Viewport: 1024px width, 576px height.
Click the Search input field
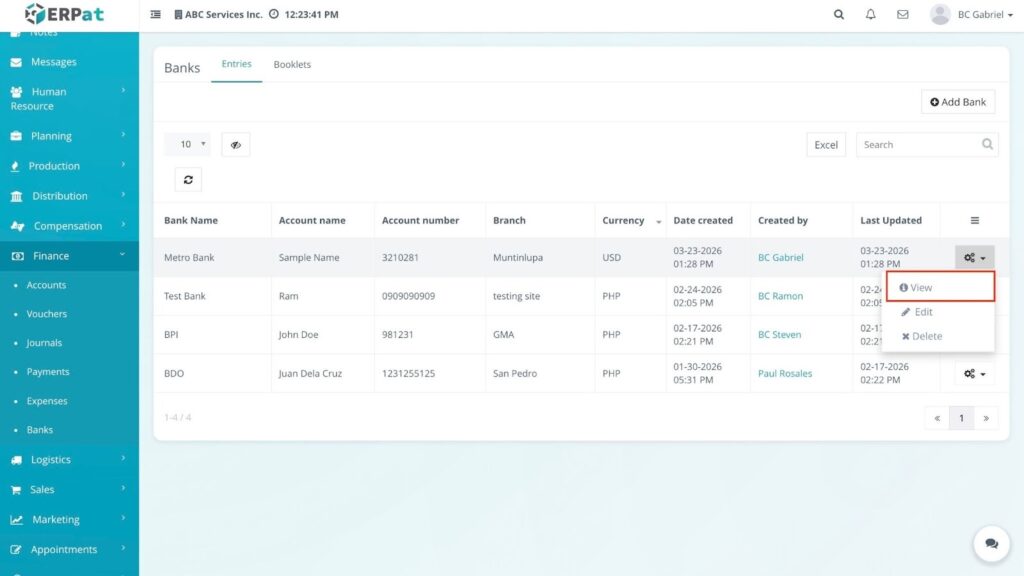[x=916, y=145]
